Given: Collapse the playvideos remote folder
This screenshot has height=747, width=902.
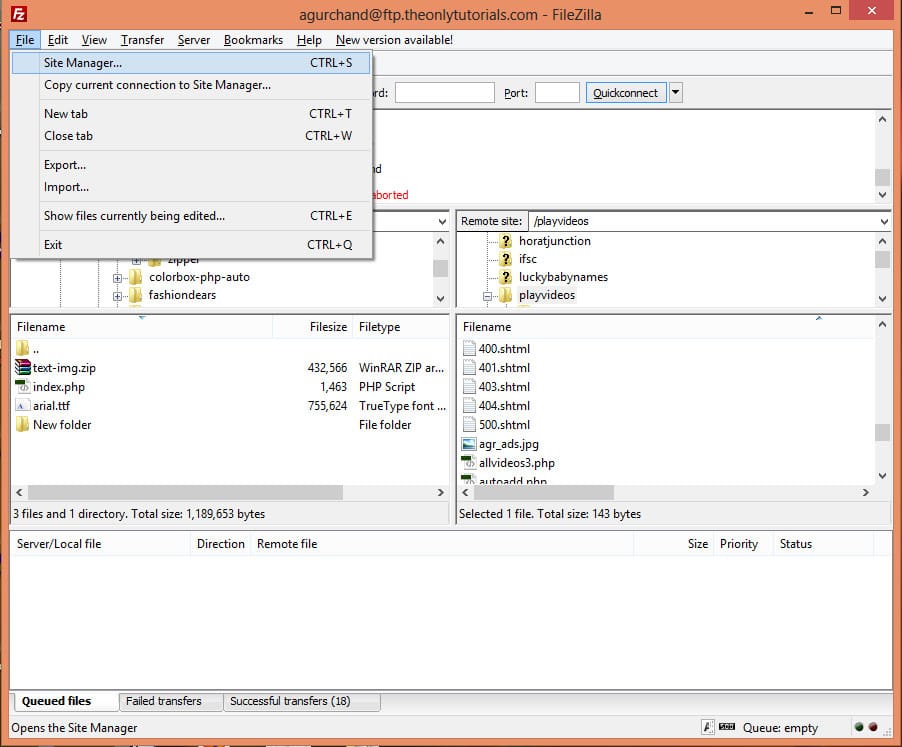Looking at the screenshot, I should coord(487,297).
